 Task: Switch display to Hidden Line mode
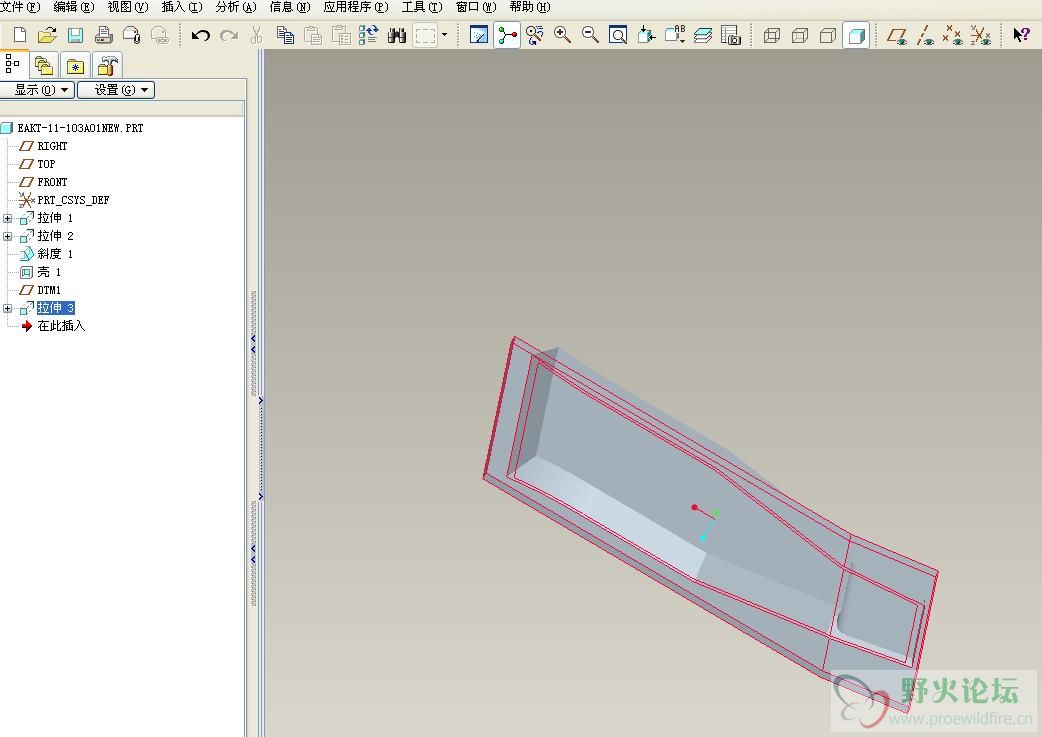(x=800, y=35)
